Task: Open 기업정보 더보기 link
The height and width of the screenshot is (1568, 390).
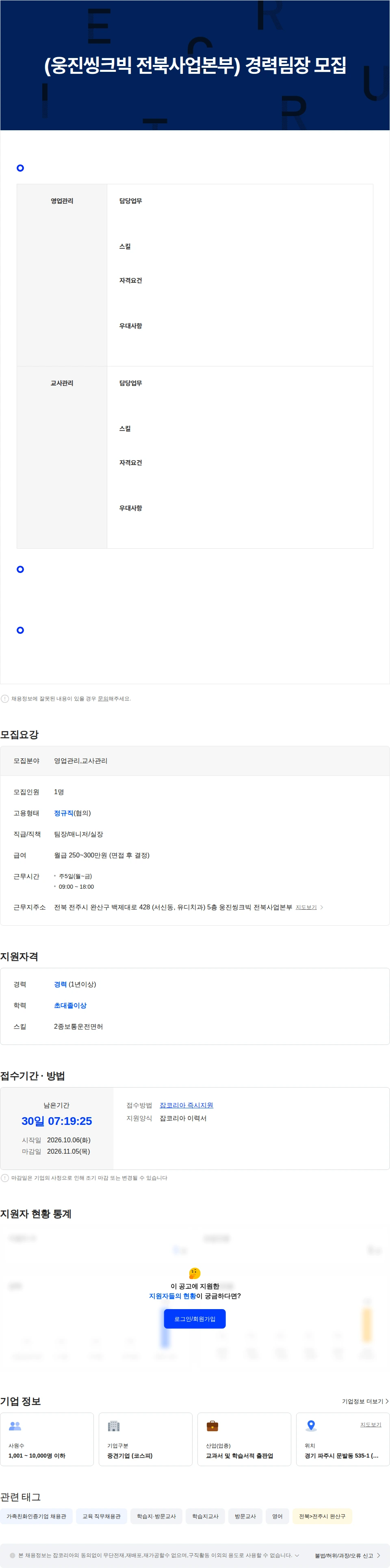Action: point(365,1401)
